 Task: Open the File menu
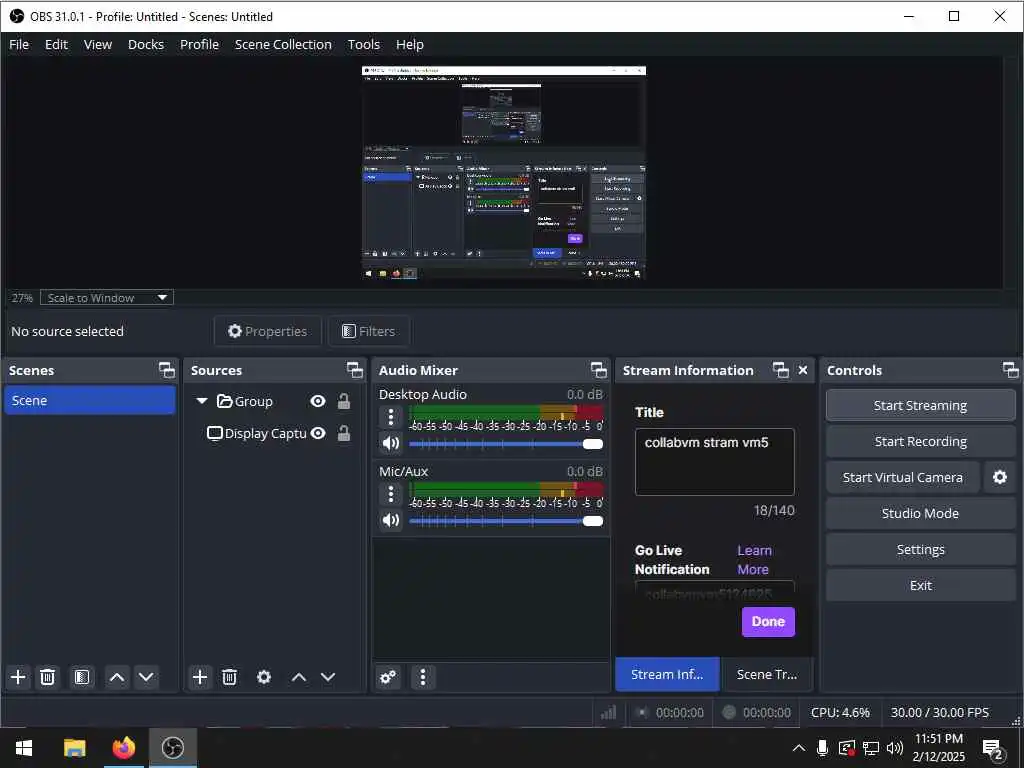[19, 44]
